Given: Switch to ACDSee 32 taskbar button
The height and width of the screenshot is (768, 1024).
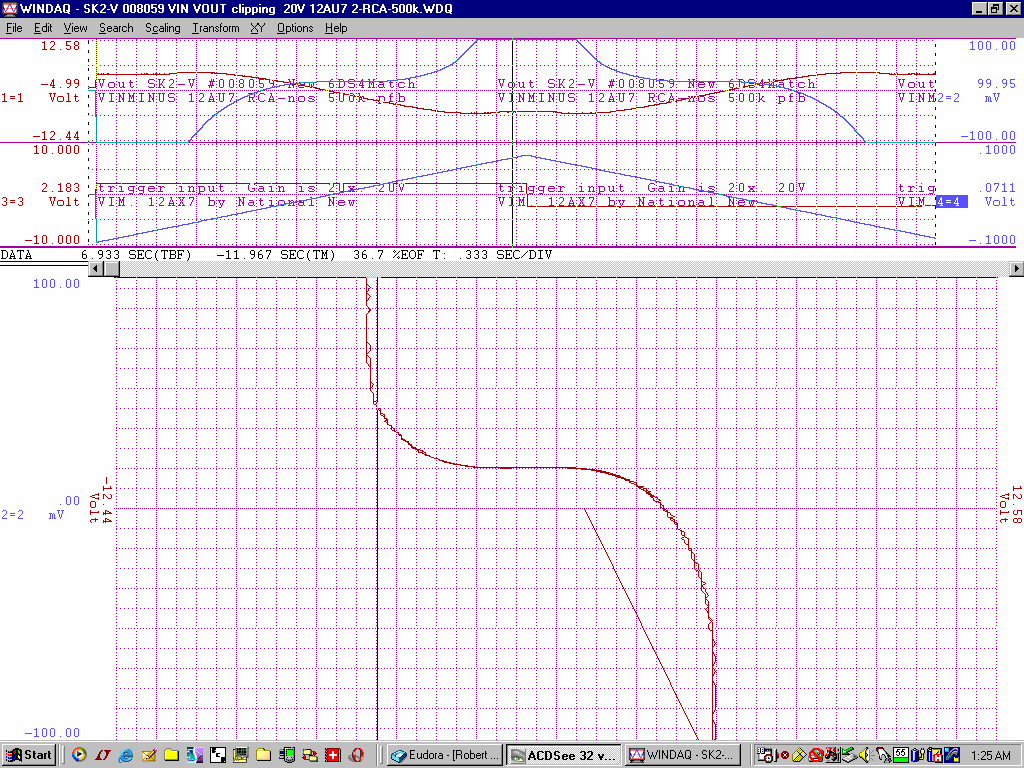Looking at the screenshot, I should point(562,755).
